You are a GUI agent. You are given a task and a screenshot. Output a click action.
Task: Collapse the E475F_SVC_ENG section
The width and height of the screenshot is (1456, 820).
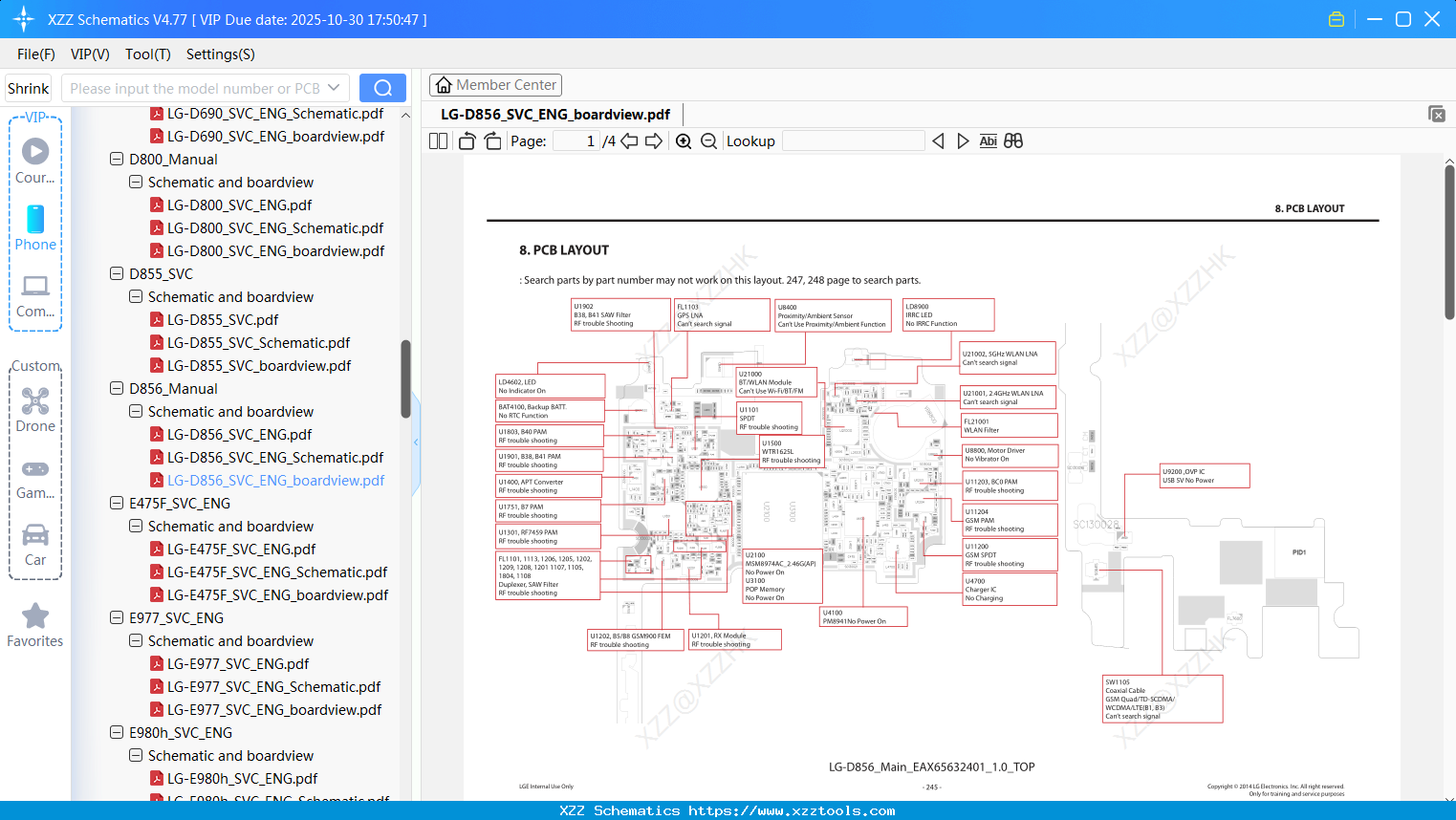[x=116, y=503]
